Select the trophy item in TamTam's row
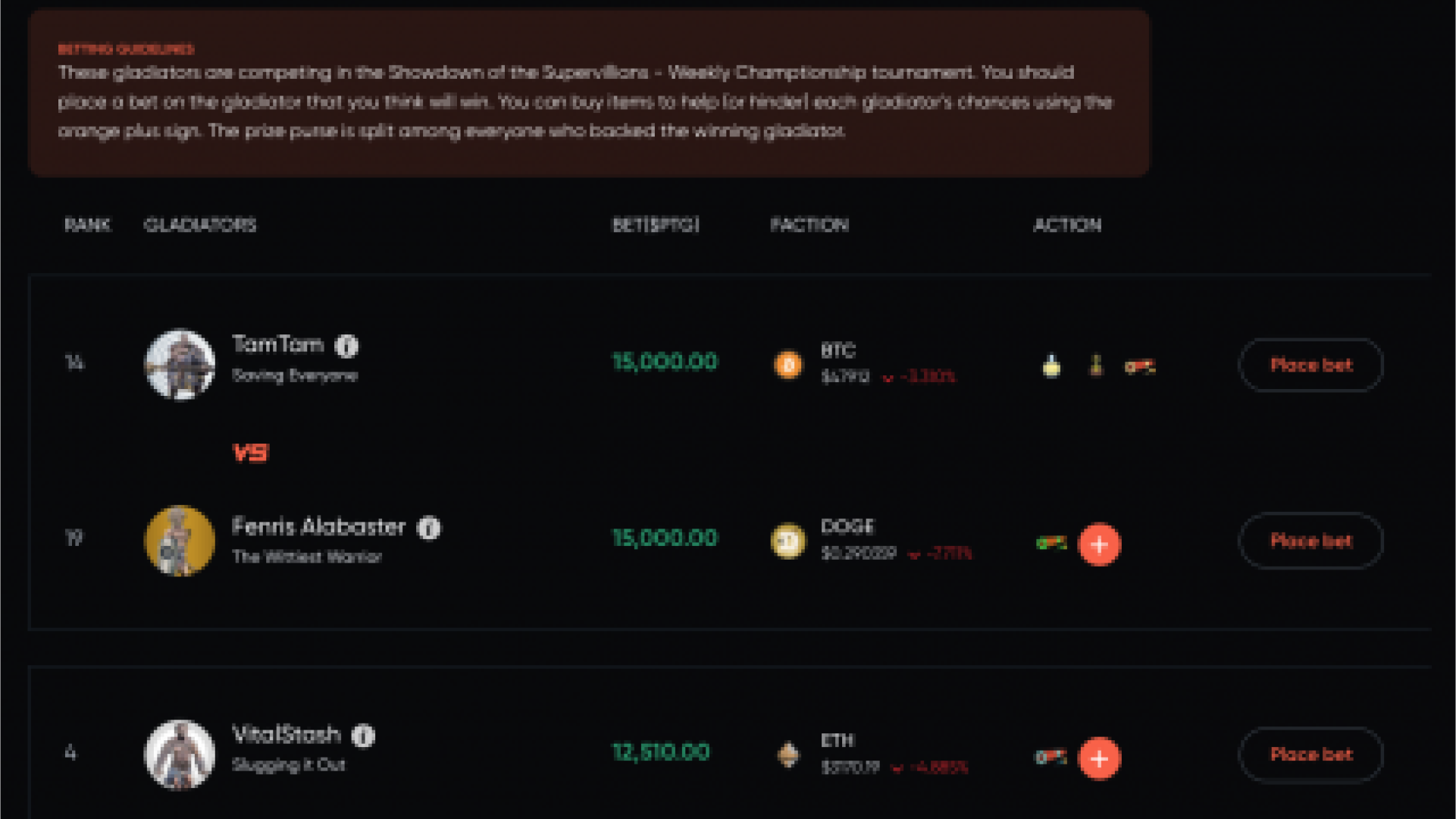The width and height of the screenshot is (1456, 819). [x=1096, y=366]
